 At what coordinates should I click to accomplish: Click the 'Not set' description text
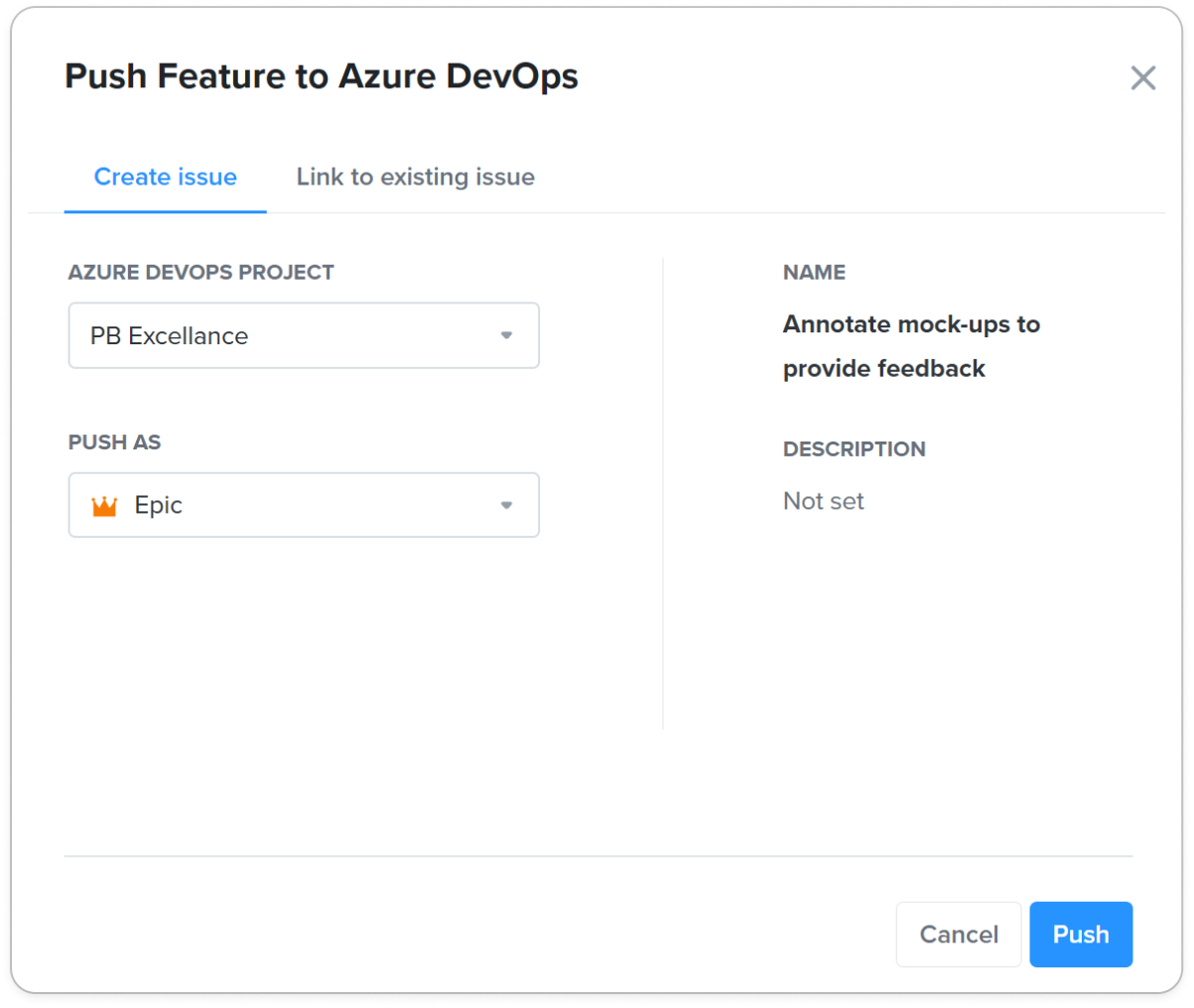click(x=824, y=501)
